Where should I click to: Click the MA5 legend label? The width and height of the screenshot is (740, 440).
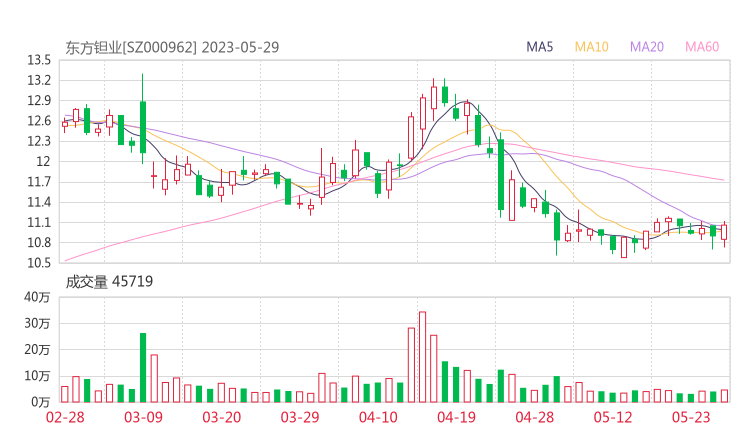pos(539,47)
